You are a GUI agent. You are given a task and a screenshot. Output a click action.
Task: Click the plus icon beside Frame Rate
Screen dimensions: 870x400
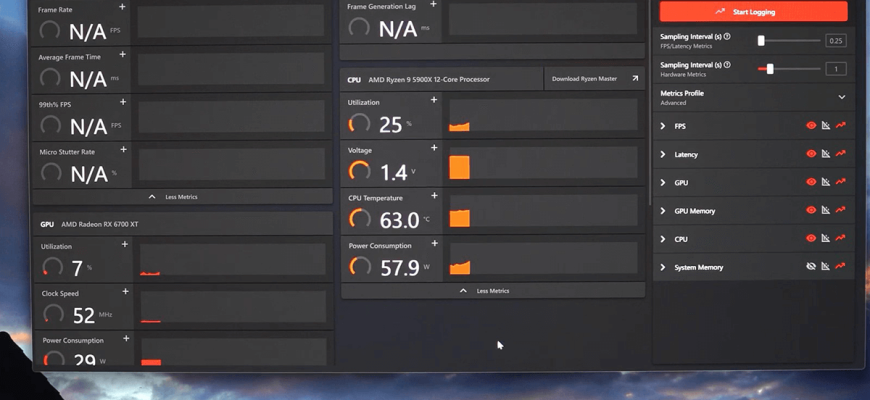click(x=123, y=8)
